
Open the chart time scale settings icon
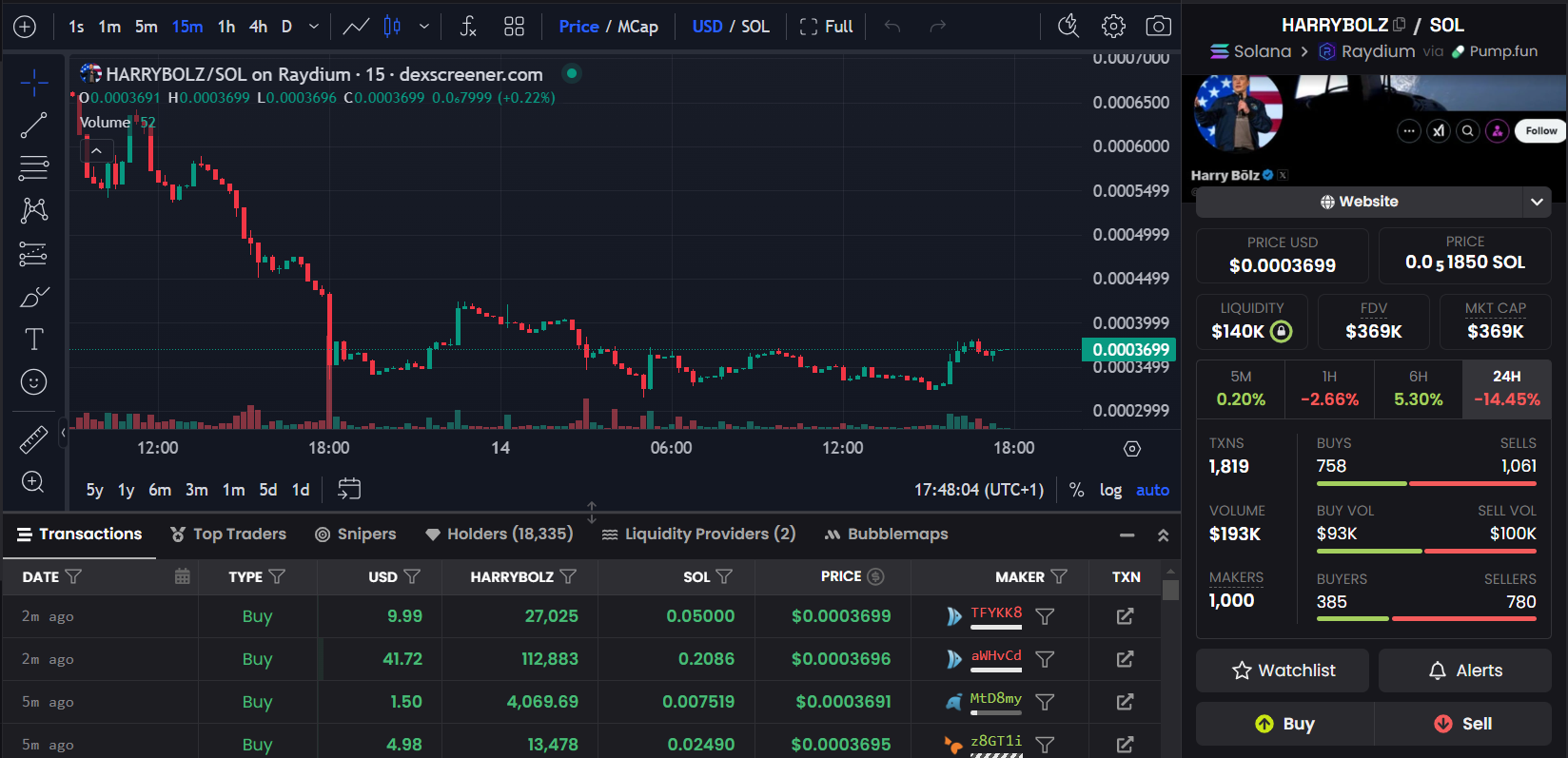(1131, 449)
